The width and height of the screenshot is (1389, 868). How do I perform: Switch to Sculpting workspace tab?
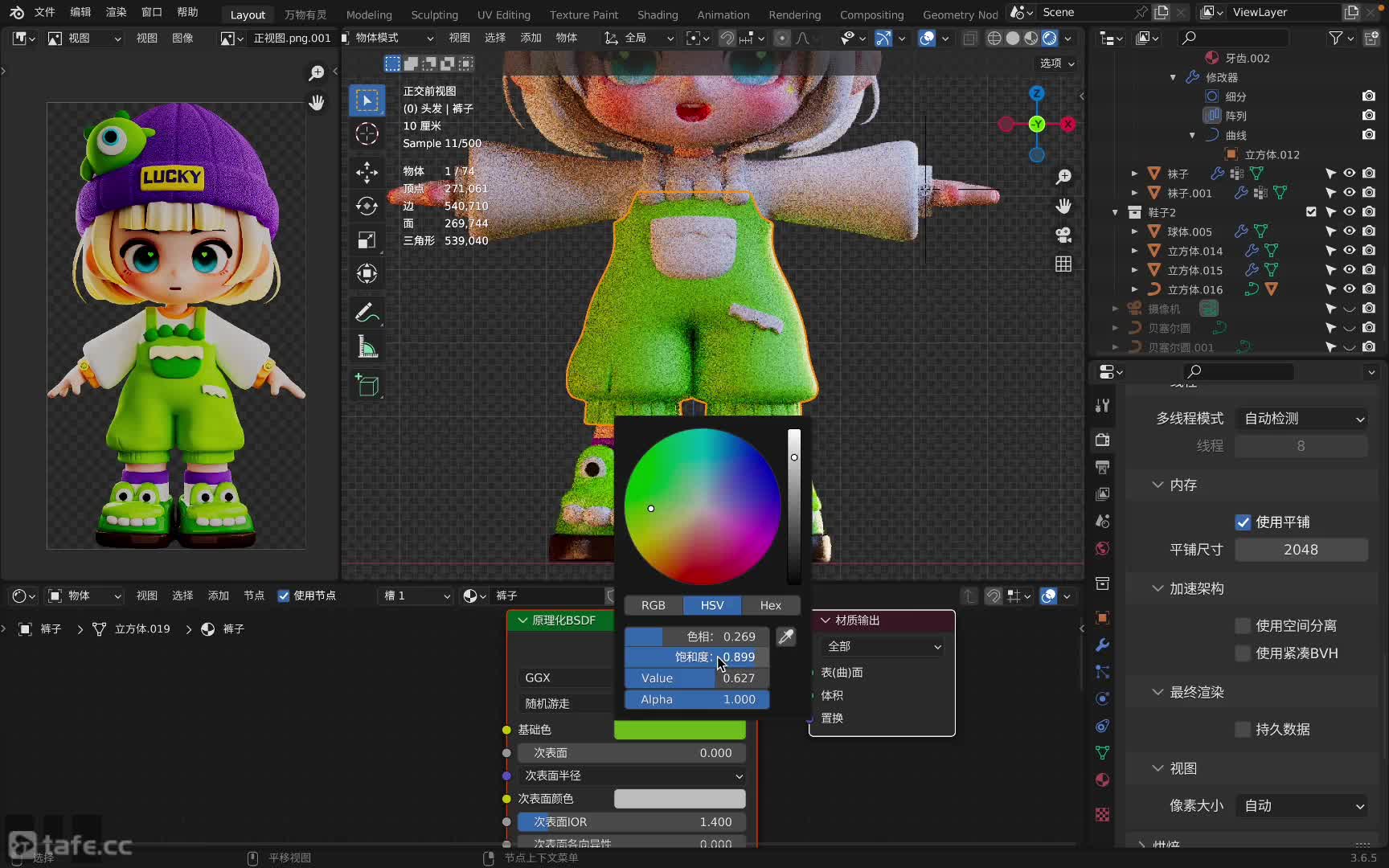pos(434,14)
